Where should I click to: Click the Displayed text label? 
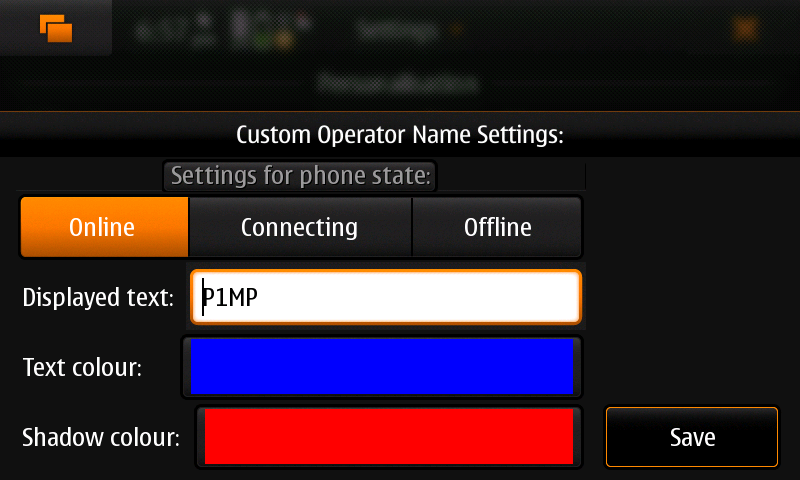point(98,297)
